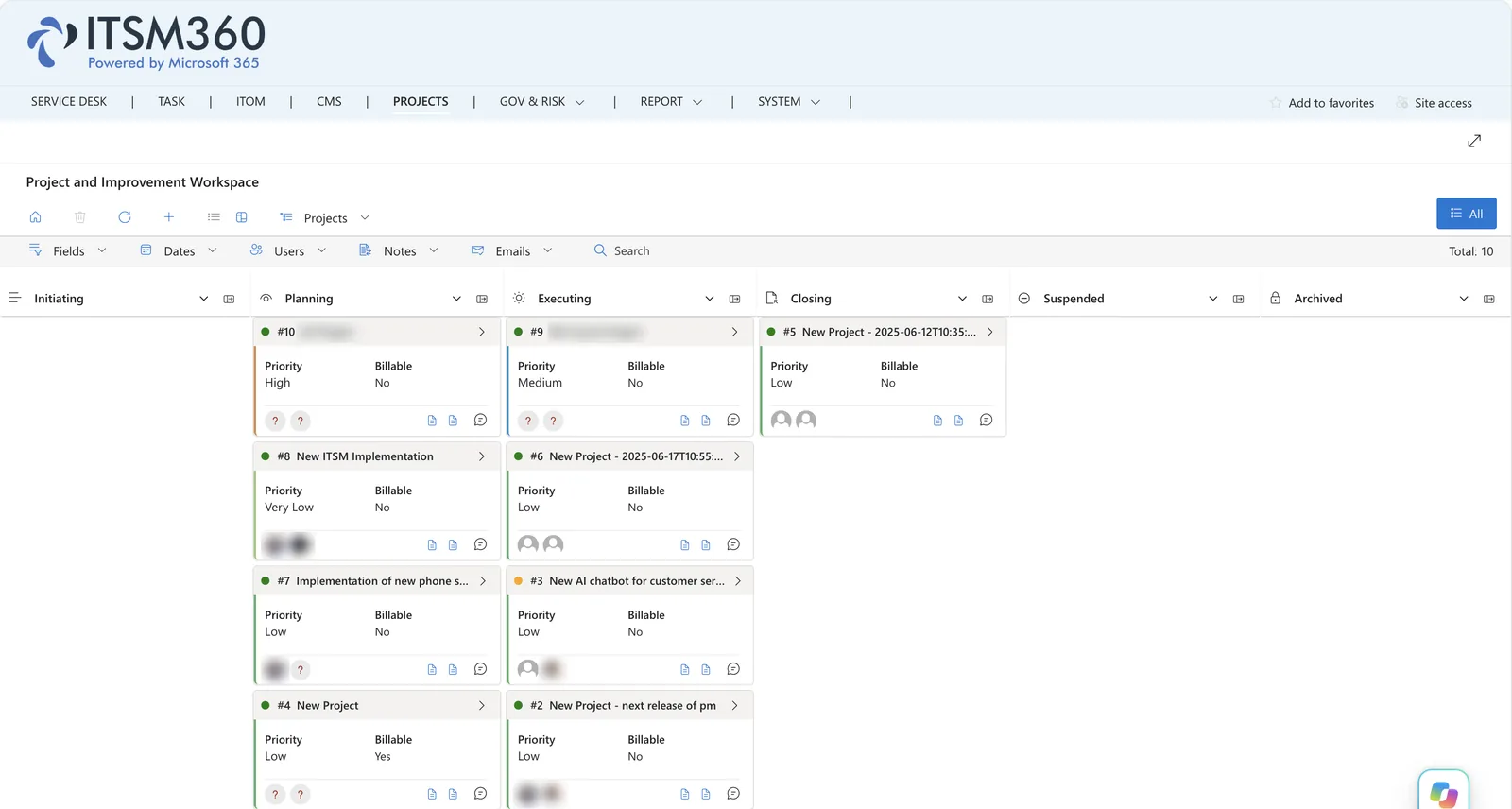Collapse the Executing column chevron

pos(710,299)
